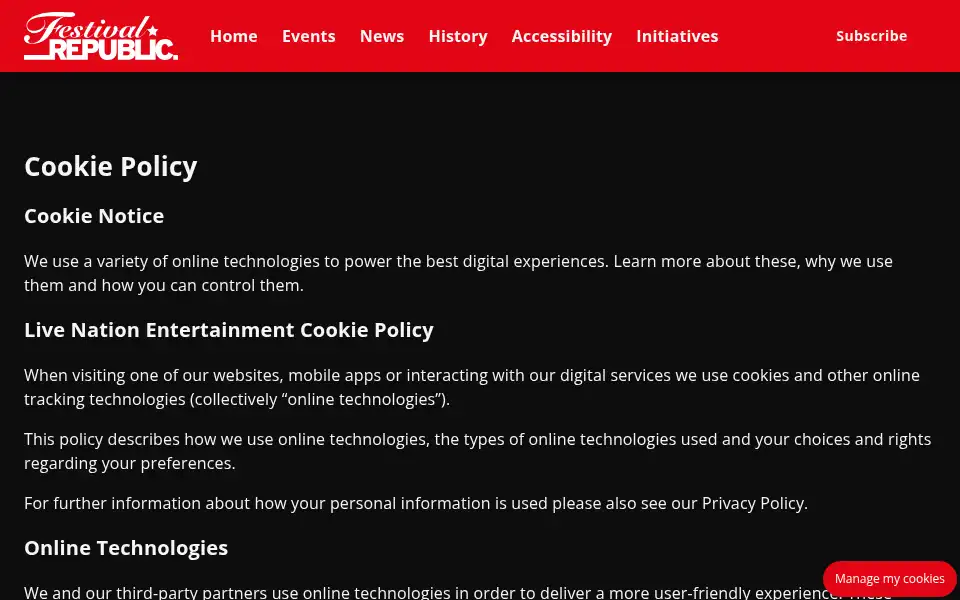This screenshot has width=960, height=600.
Task: Click the Privacy Policy text in paragraph
Action: 752,503
